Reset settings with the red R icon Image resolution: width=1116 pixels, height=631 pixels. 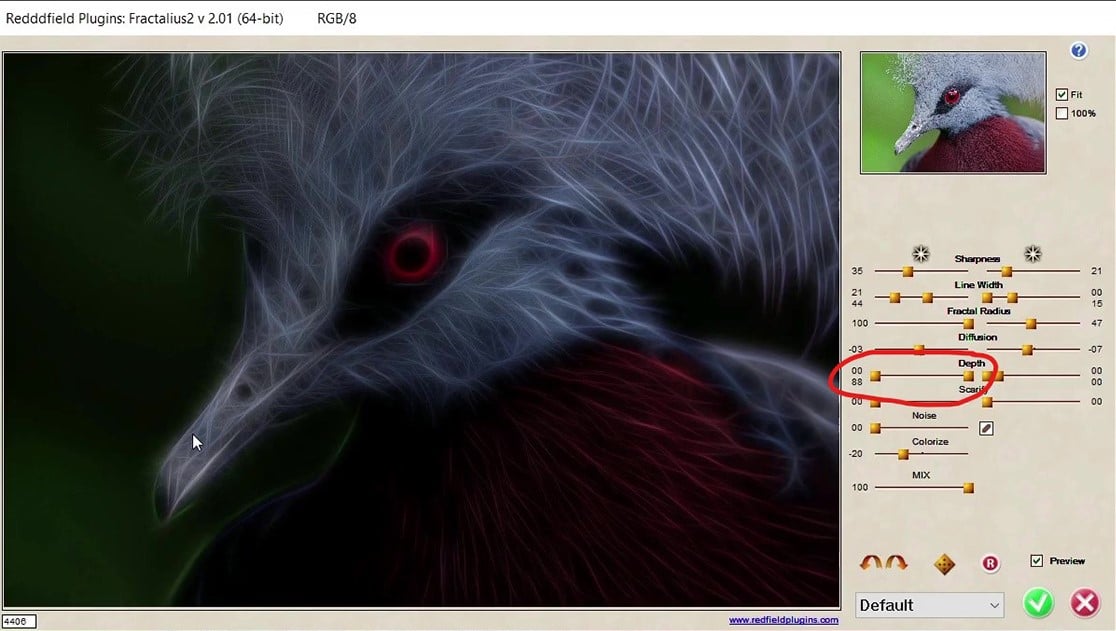pyautogui.click(x=990, y=563)
